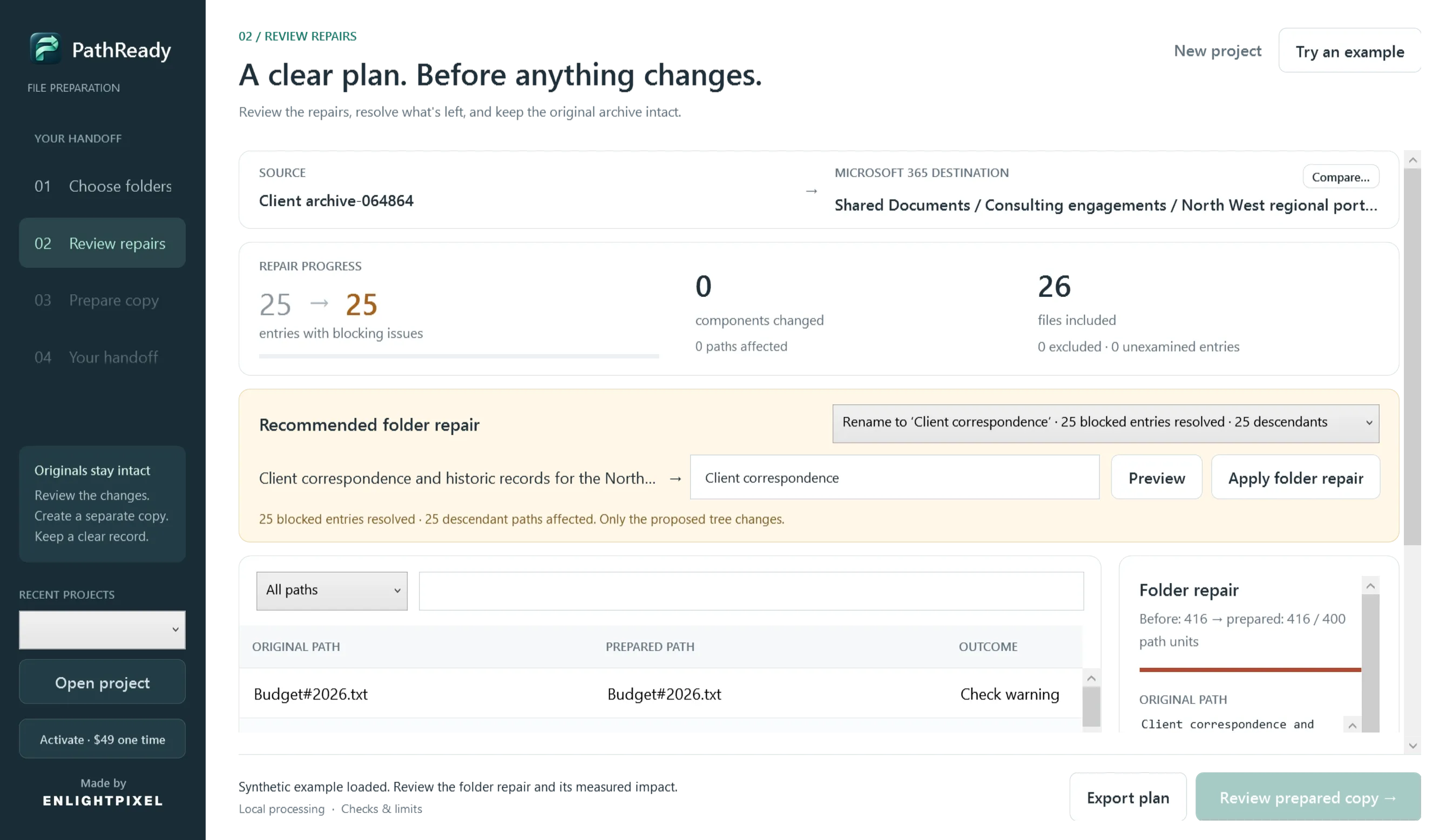Click the ENLIGHTPIXEL maker link
The image size is (1453, 840).
point(103,800)
